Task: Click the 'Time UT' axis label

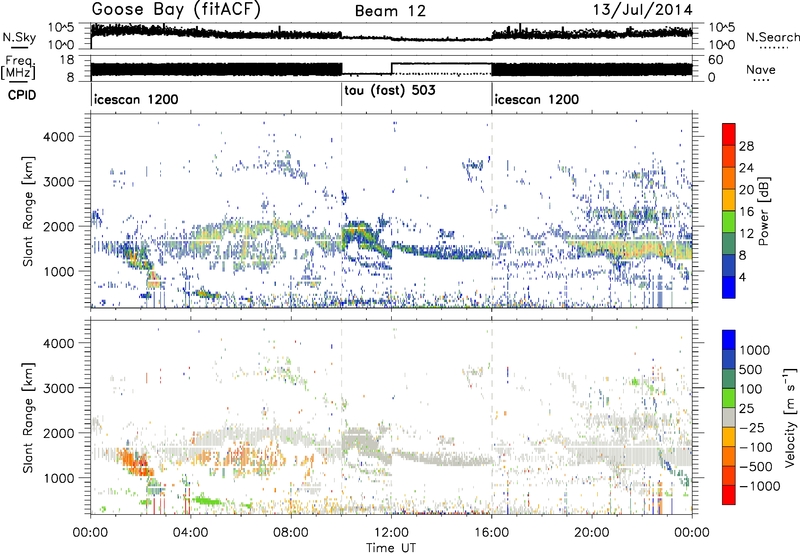Action: point(391,548)
